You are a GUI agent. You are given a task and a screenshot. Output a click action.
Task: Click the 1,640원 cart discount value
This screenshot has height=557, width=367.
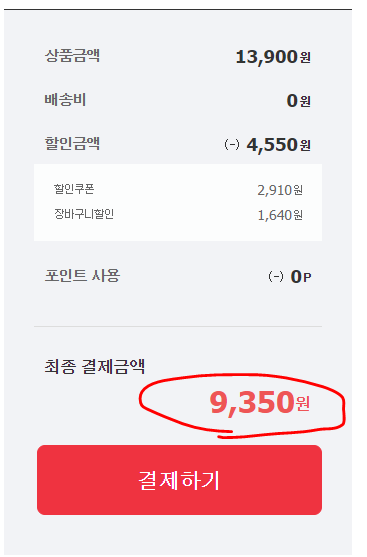coord(280,215)
